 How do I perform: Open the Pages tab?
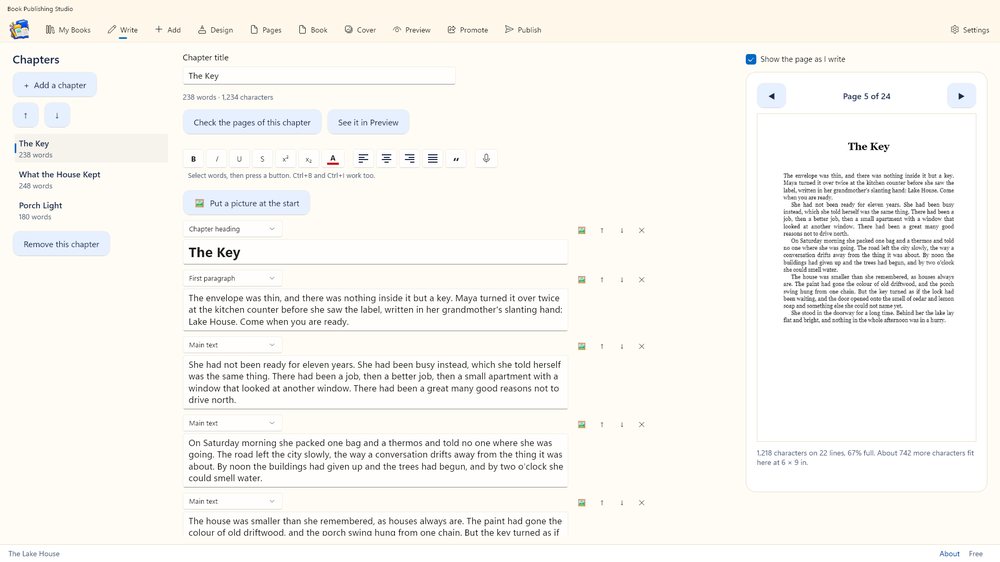point(266,30)
